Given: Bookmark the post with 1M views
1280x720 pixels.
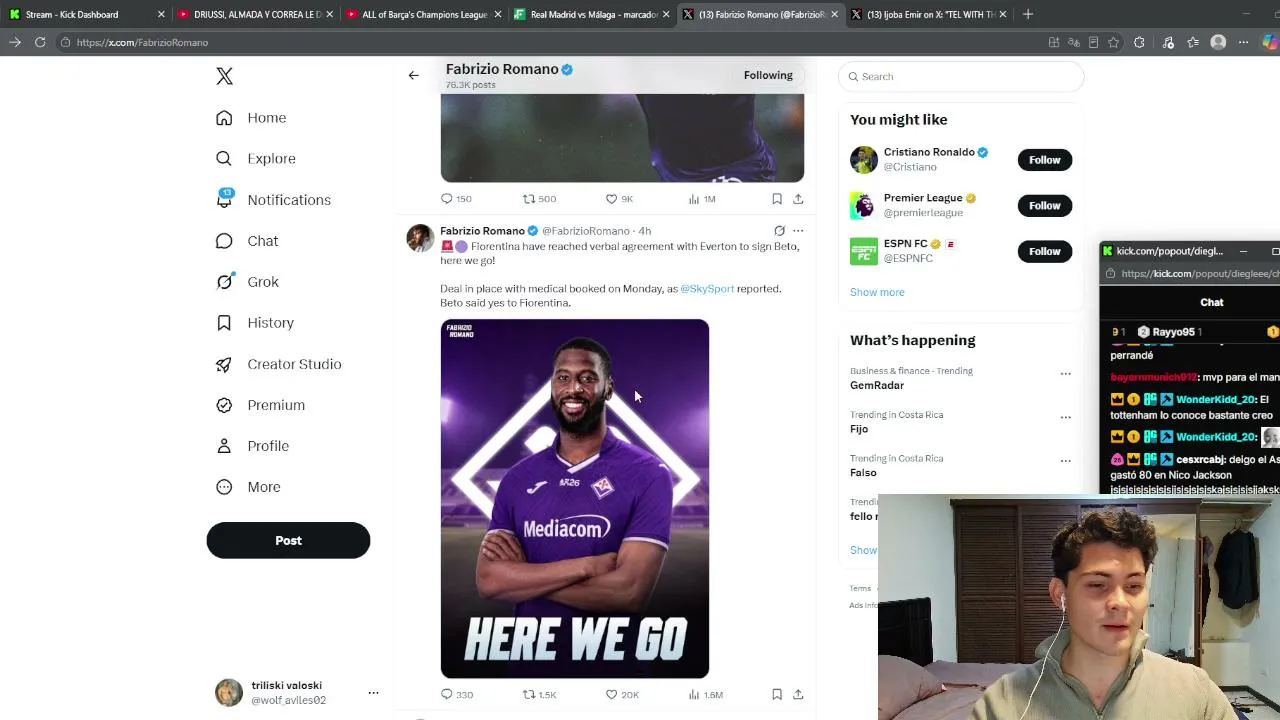Looking at the screenshot, I should pos(776,199).
